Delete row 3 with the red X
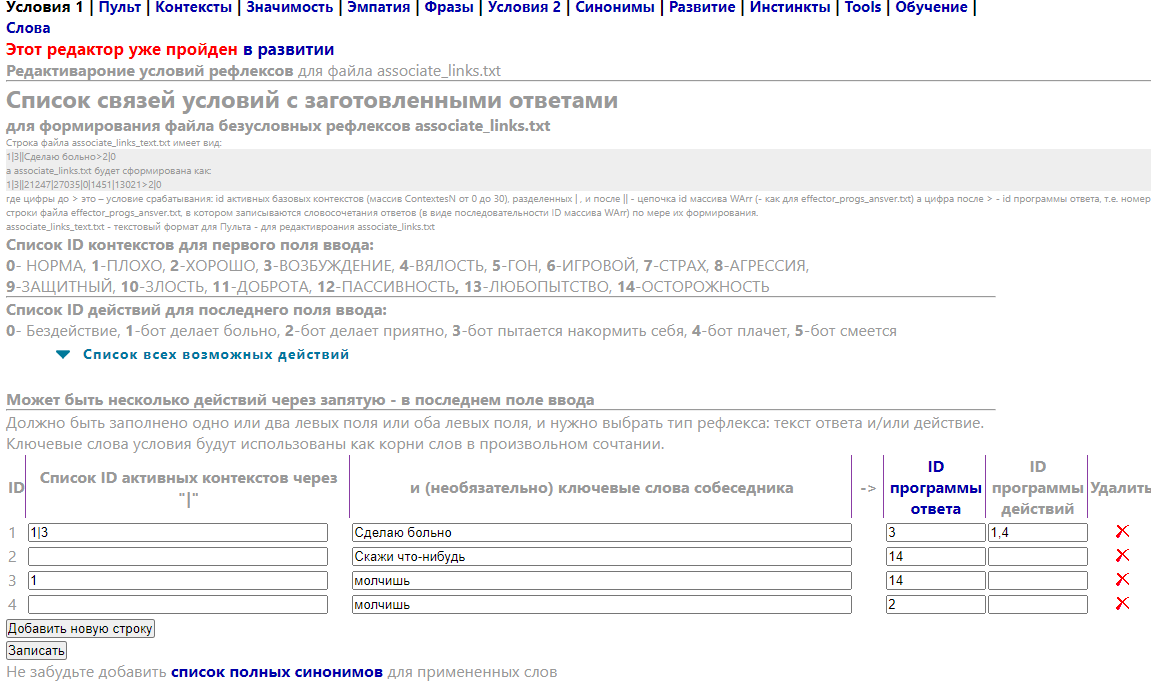 (1122, 580)
